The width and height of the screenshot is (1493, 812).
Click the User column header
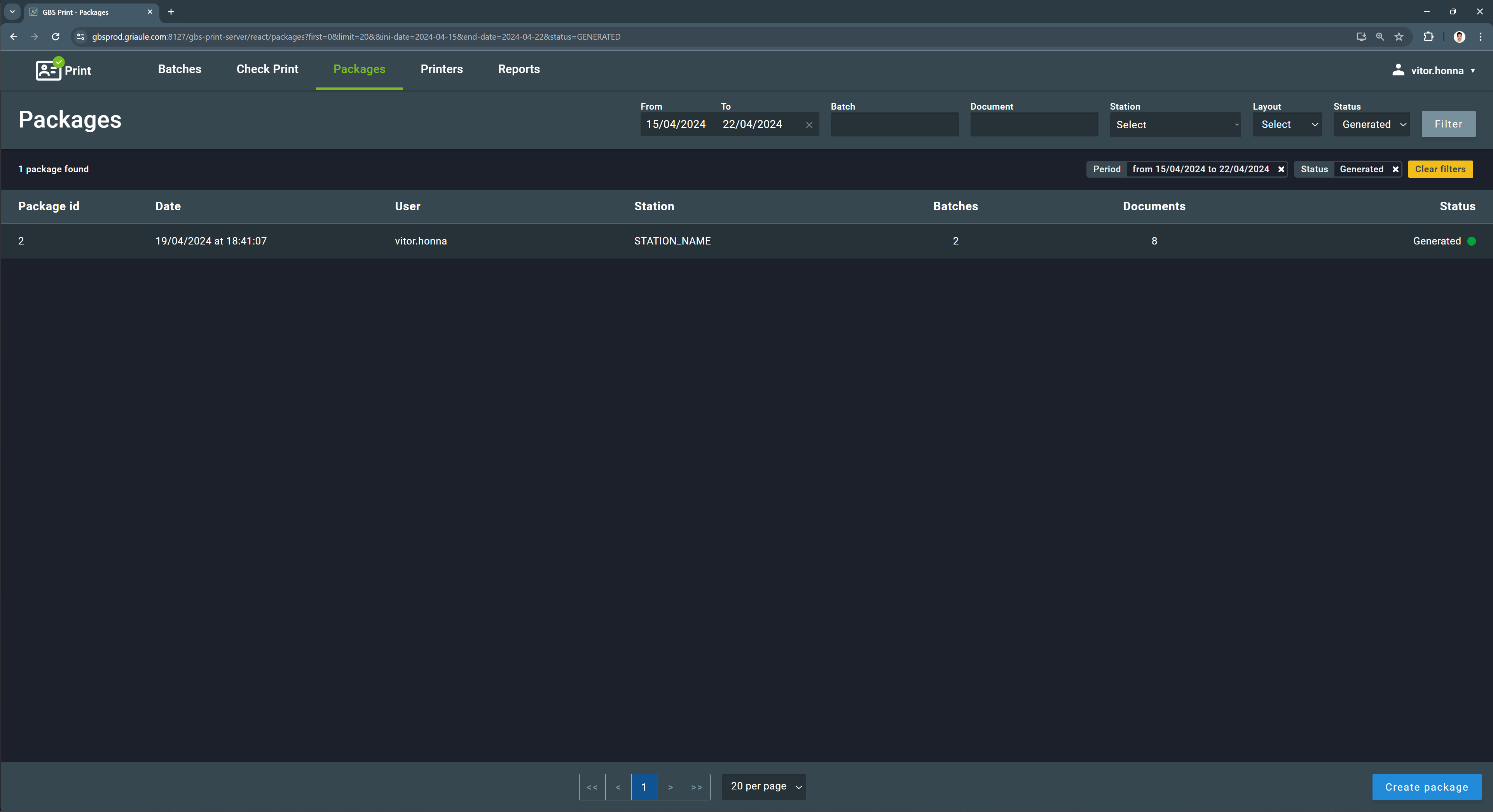[407, 206]
